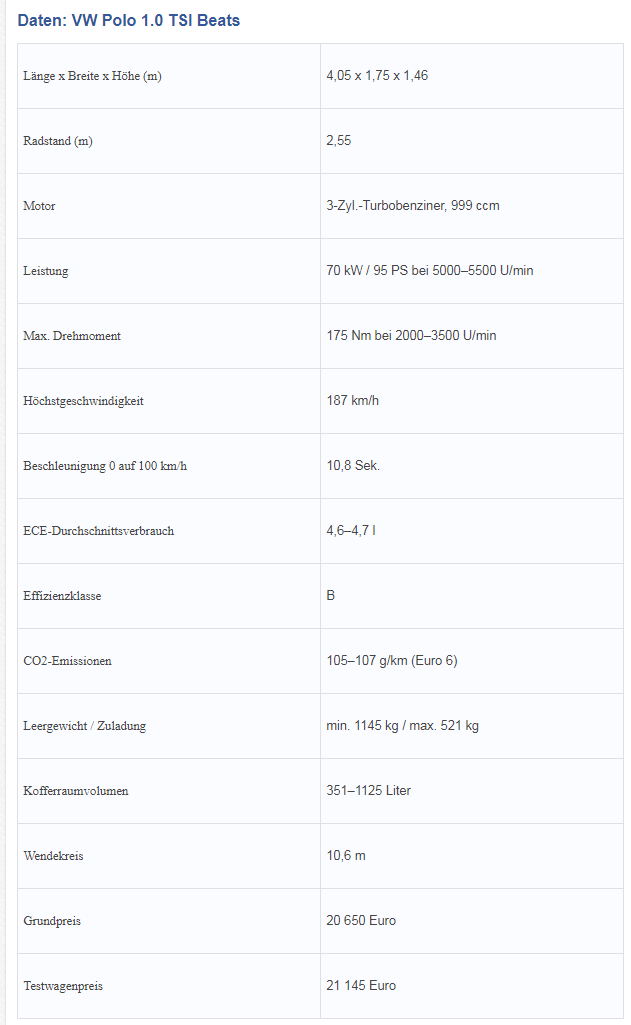Click the 'Leistung' row label
631x1025 pixels.
pyautogui.click(x=46, y=271)
